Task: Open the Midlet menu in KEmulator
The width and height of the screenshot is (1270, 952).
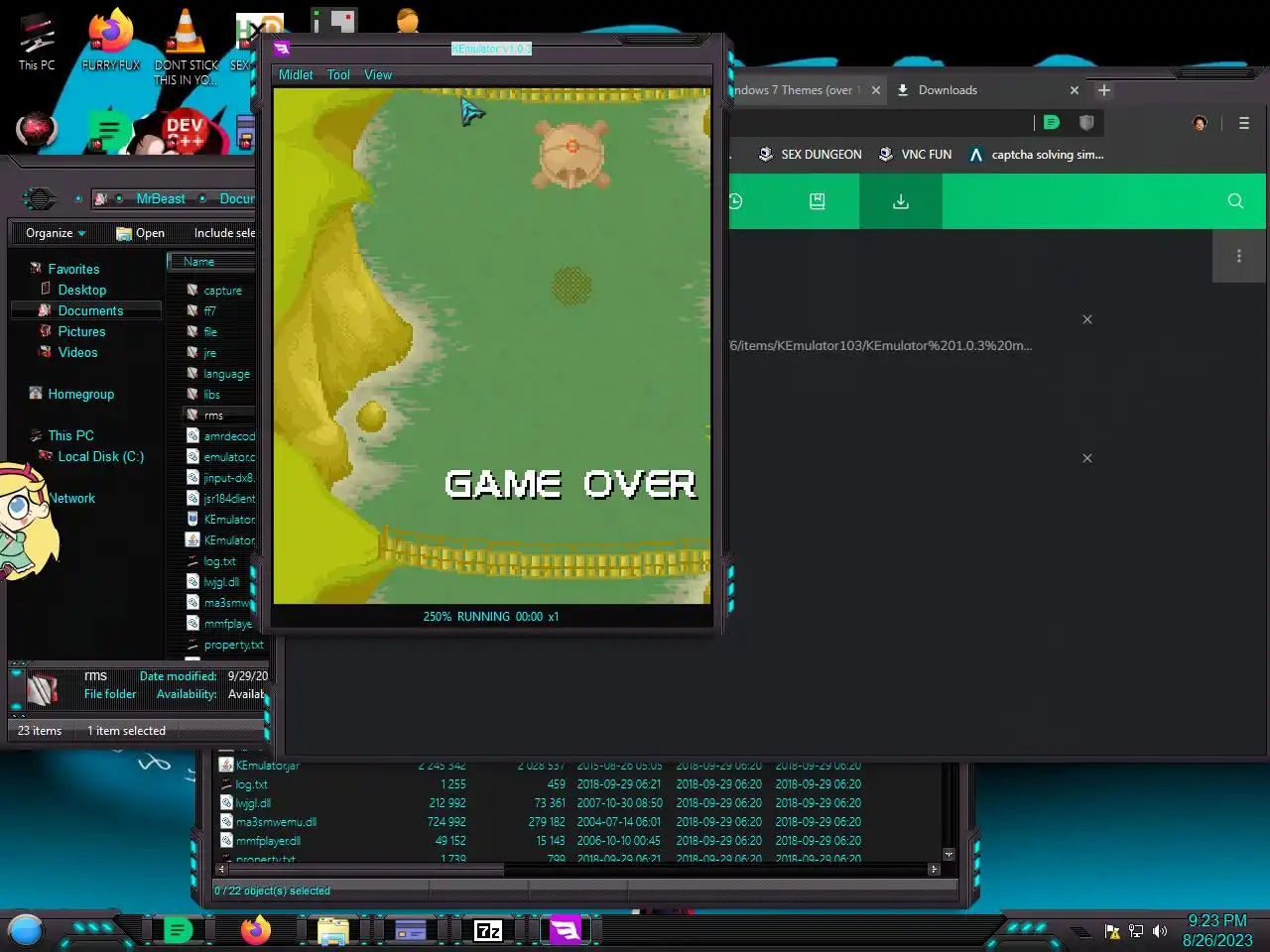Action: 296,74
